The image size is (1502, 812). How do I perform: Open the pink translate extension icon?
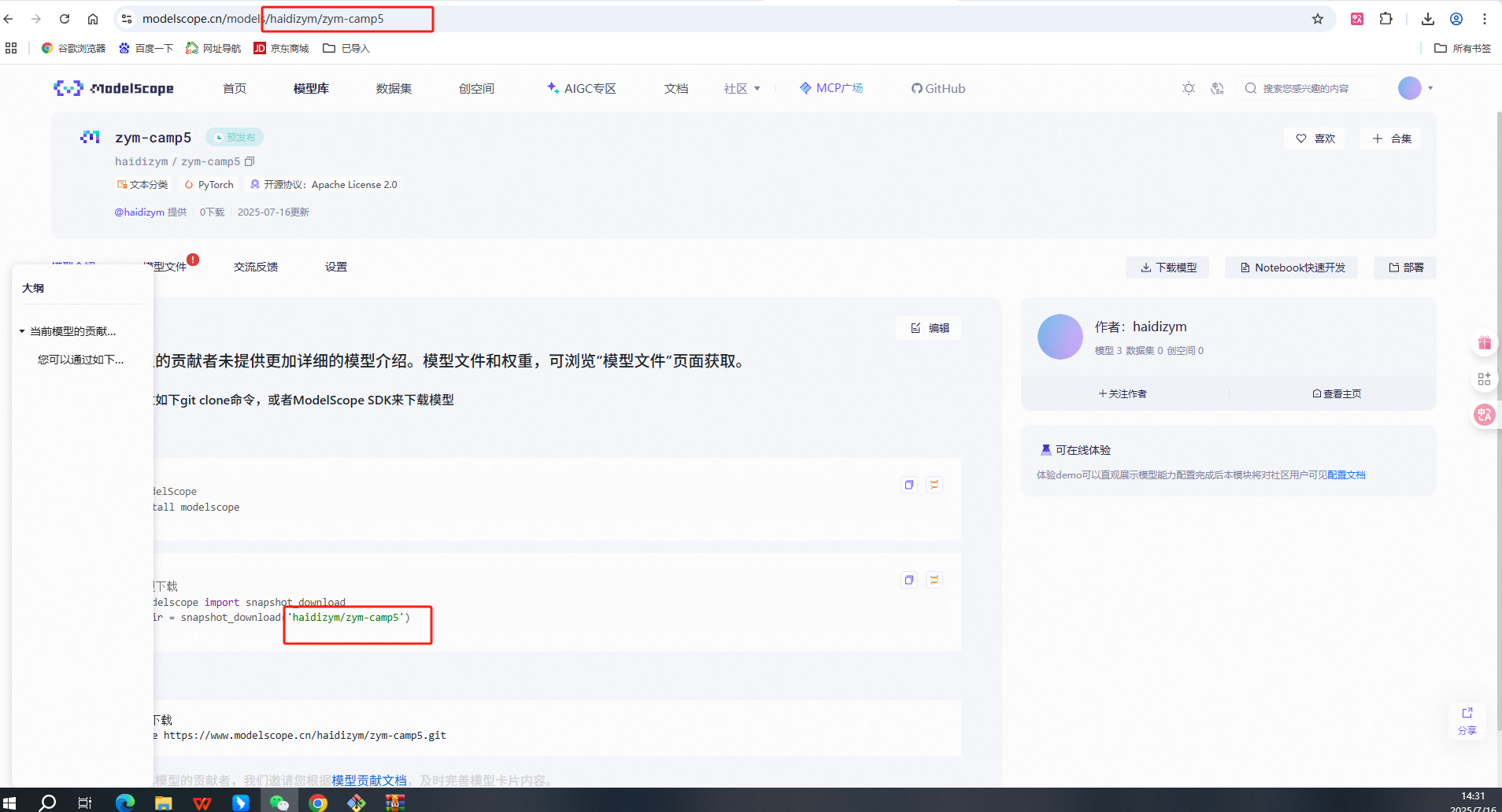1357,19
